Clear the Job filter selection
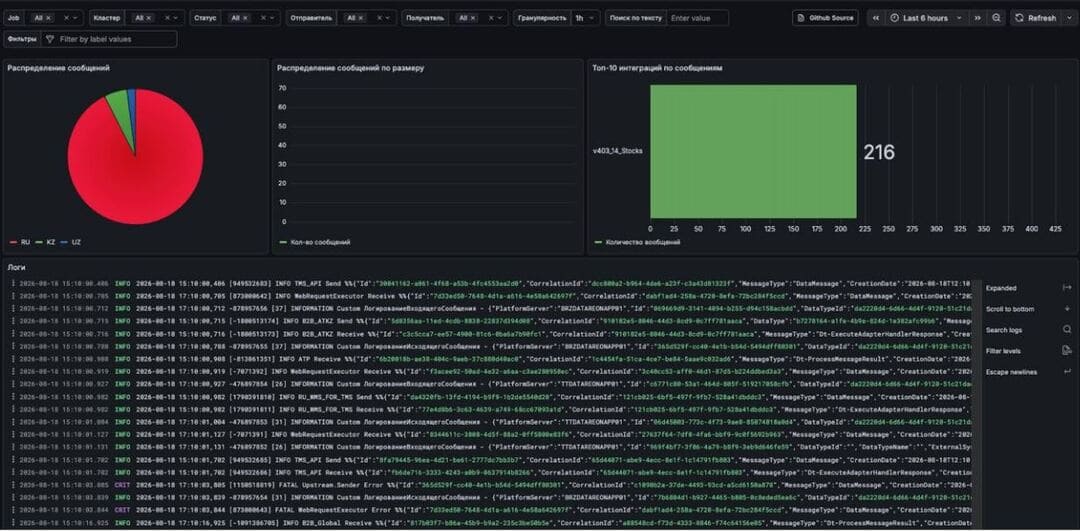Image resolution: width=1080 pixels, height=531 pixels. tap(66, 18)
